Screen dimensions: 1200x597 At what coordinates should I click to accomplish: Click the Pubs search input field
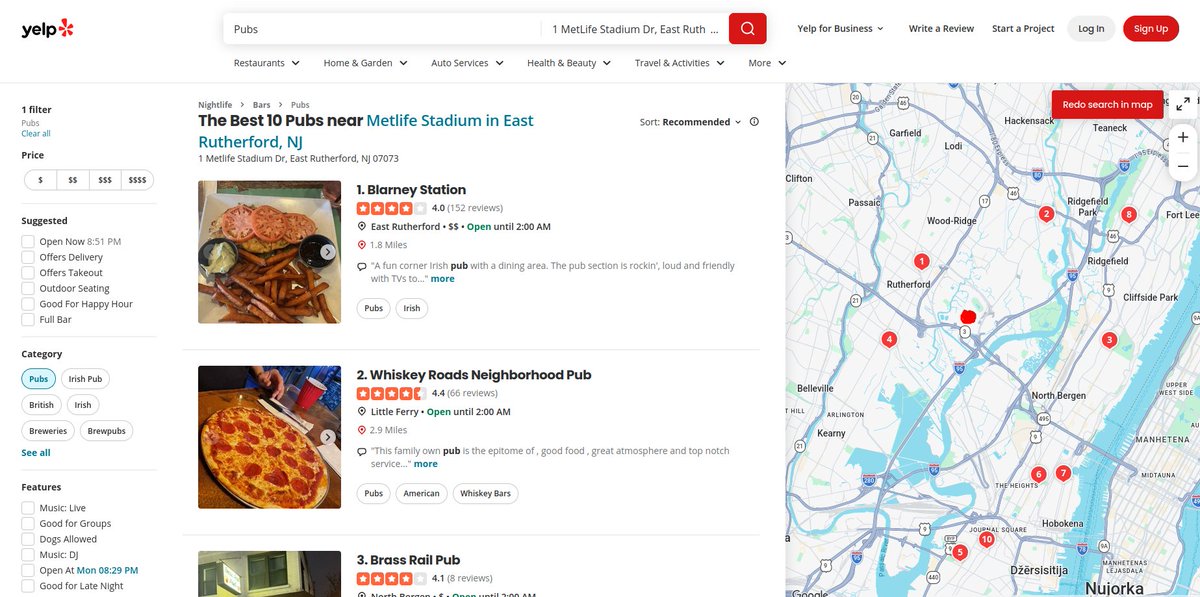tap(382, 29)
